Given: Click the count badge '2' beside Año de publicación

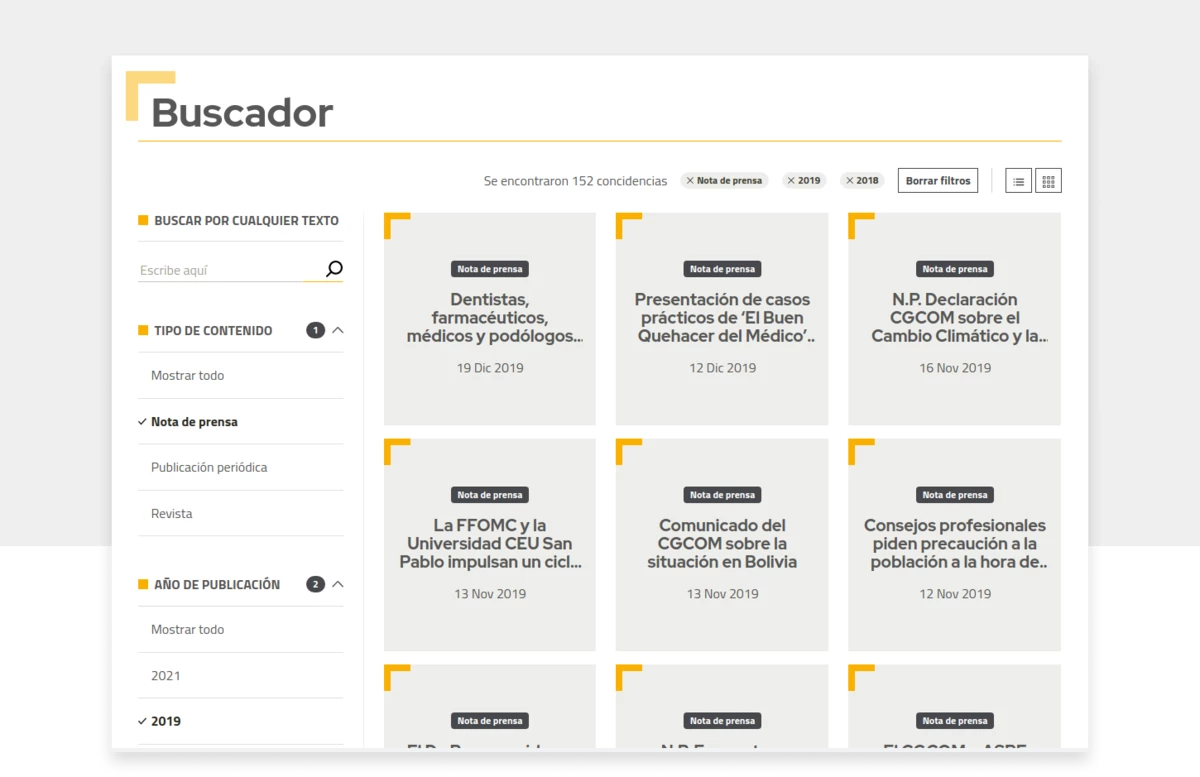Looking at the screenshot, I should (x=316, y=584).
